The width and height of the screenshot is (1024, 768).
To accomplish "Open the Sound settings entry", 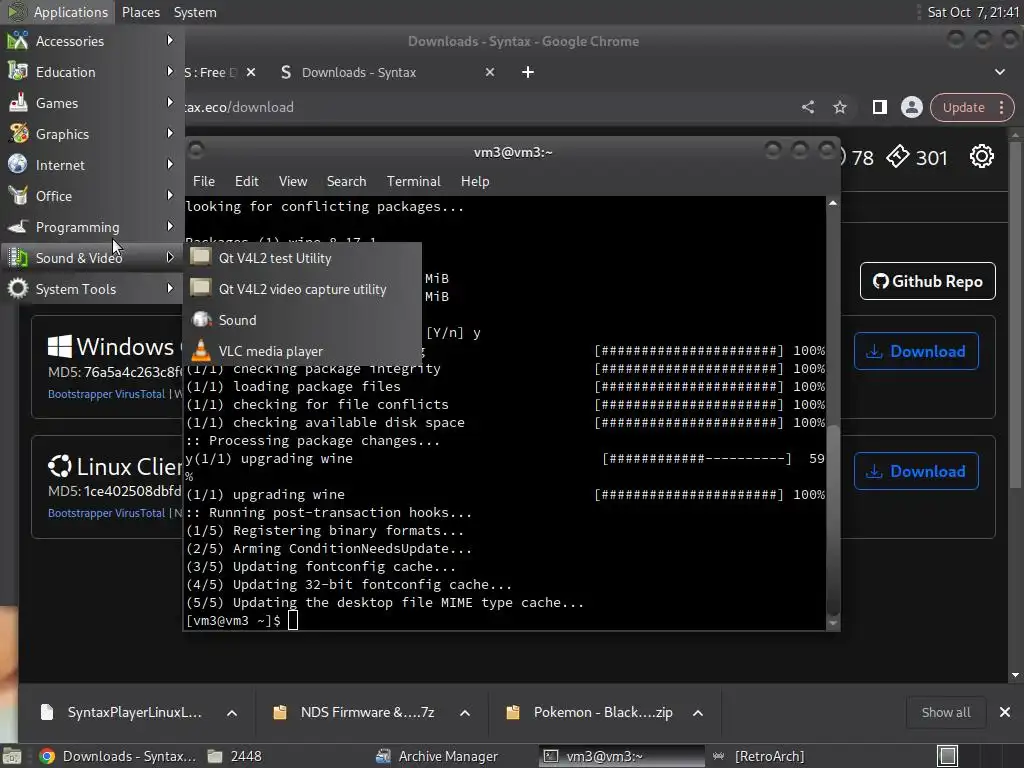I will 303,320.
